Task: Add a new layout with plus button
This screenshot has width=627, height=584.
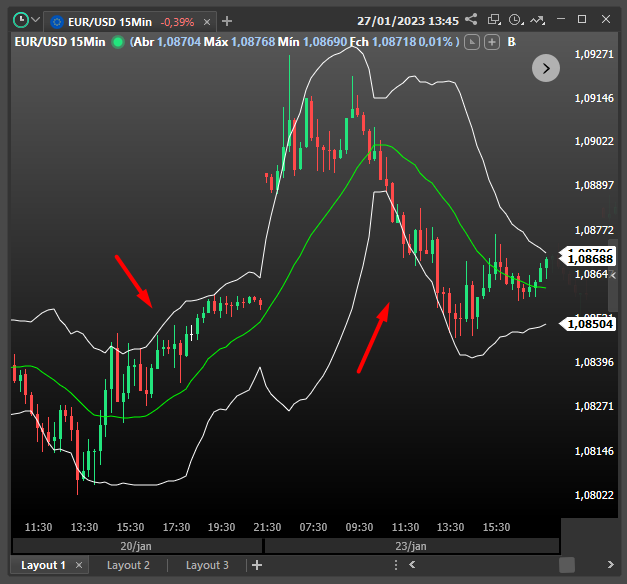Action: 257,566
